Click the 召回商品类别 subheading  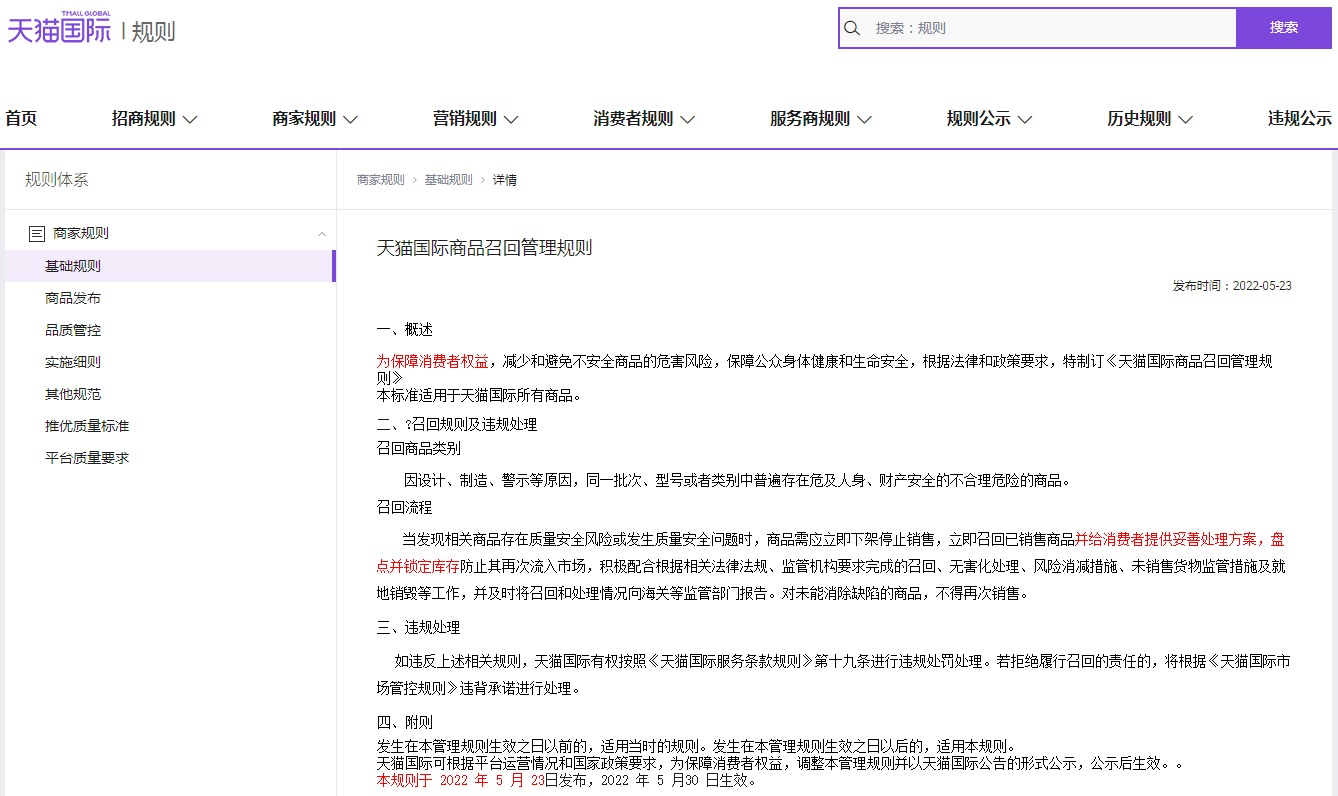(x=419, y=449)
